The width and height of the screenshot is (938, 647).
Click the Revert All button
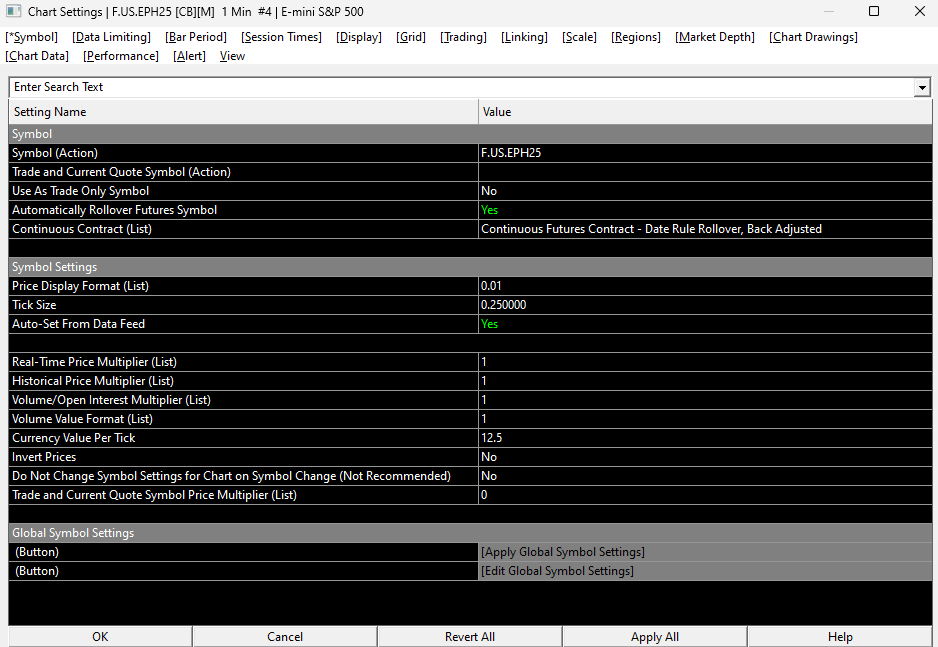(470, 637)
